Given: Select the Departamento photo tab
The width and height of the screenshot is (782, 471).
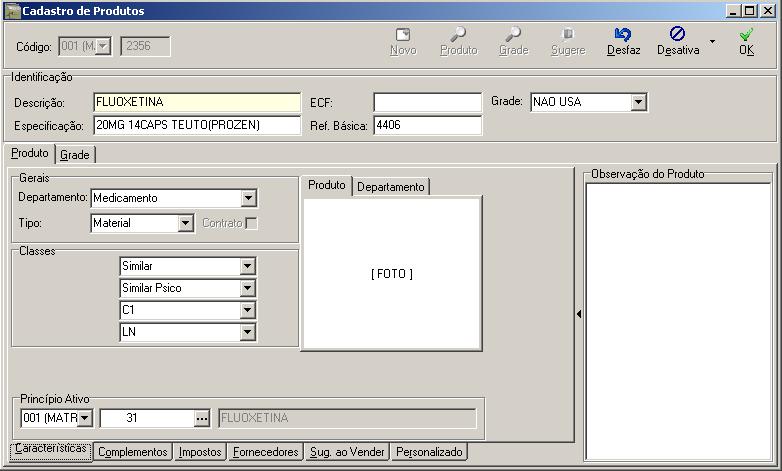Looking at the screenshot, I should click(x=391, y=187).
